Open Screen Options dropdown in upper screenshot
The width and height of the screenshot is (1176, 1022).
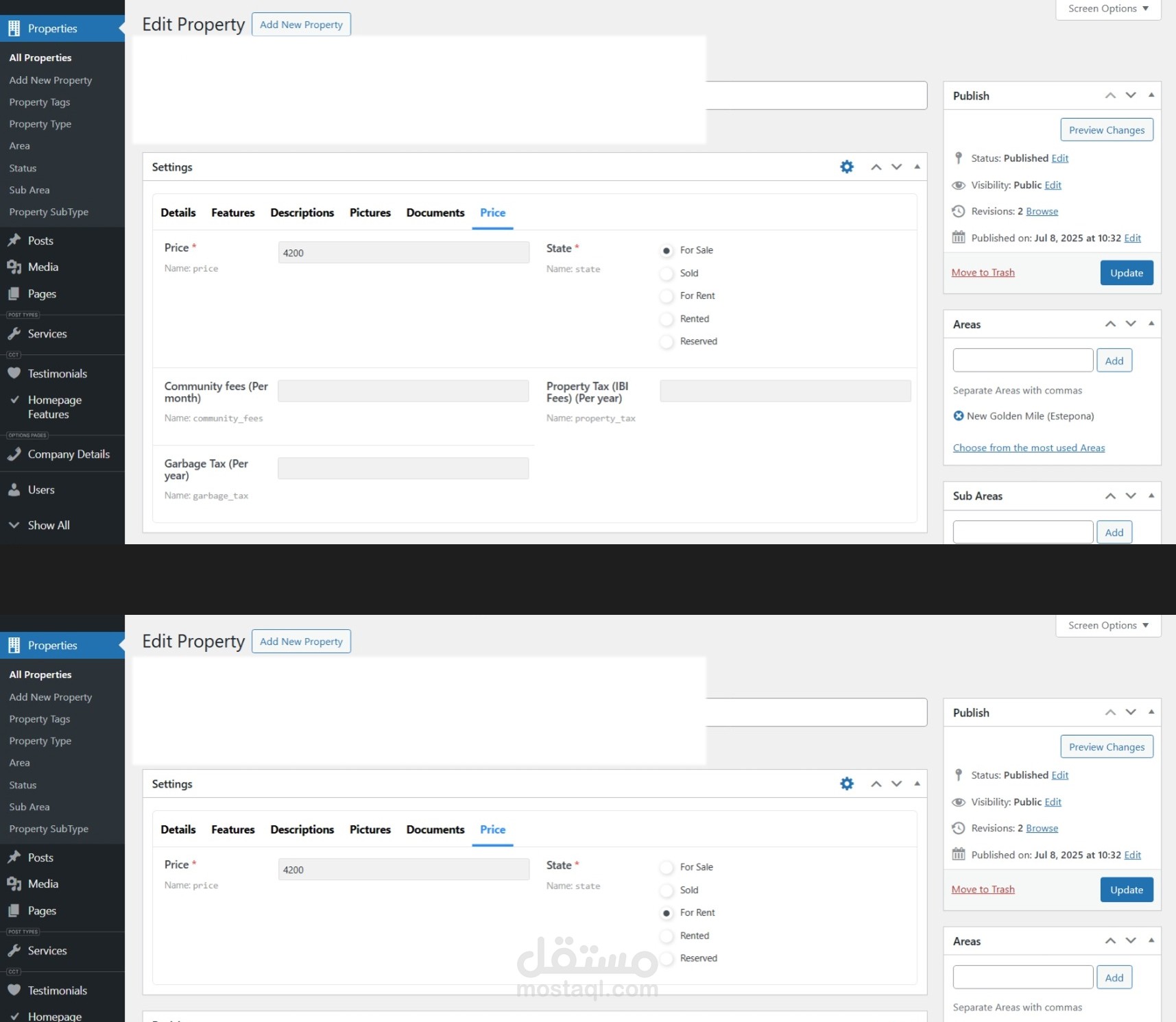coord(1108,9)
